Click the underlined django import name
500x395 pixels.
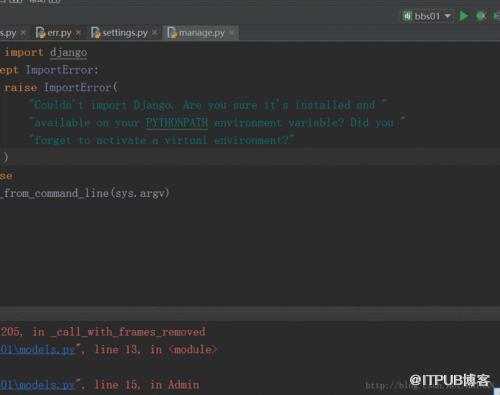pyautogui.click(x=68, y=53)
